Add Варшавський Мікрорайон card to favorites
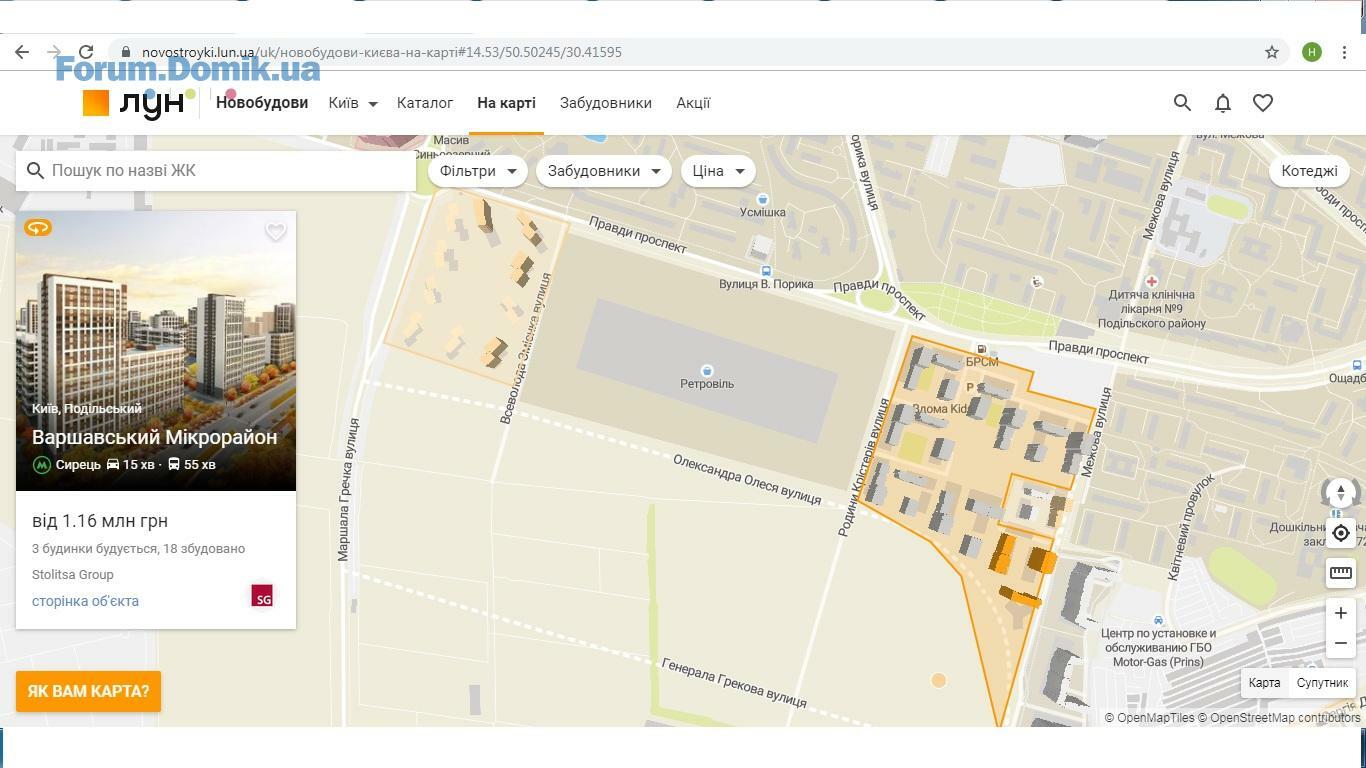This screenshot has height=768, width=1366. (x=276, y=232)
